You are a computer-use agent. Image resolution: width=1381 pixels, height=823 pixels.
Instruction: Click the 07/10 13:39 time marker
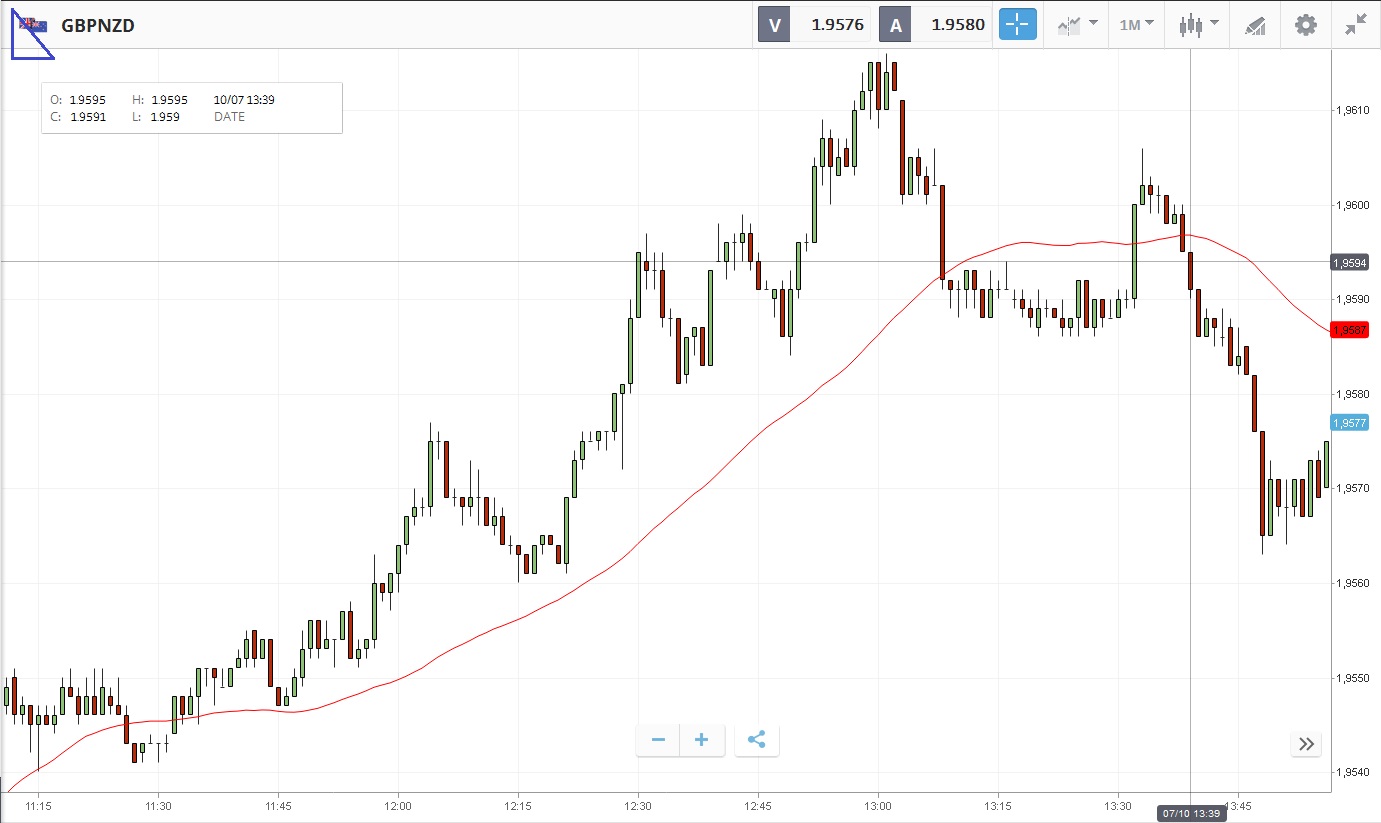1190,813
